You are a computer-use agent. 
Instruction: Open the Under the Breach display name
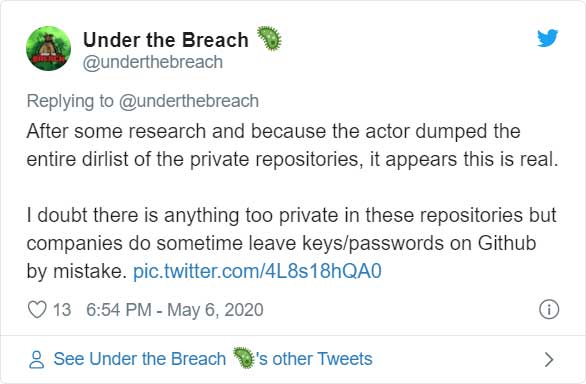pos(166,40)
